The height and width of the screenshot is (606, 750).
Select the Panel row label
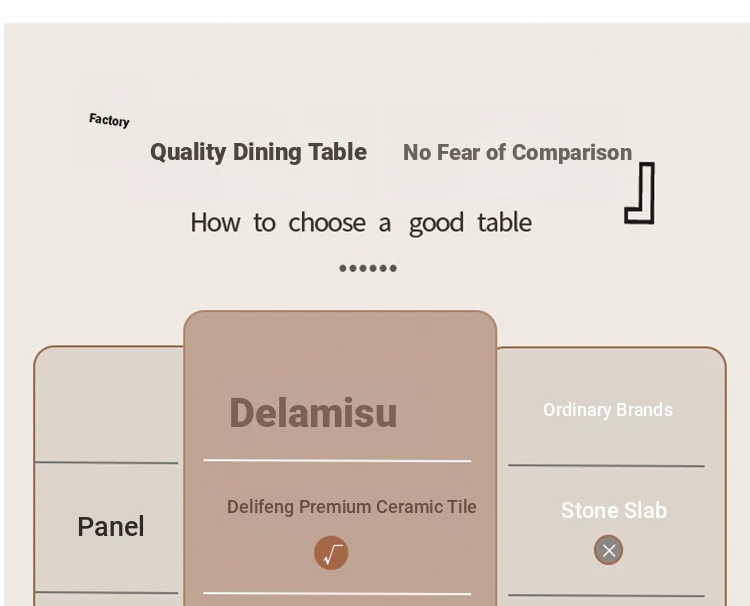(x=111, y=527)
